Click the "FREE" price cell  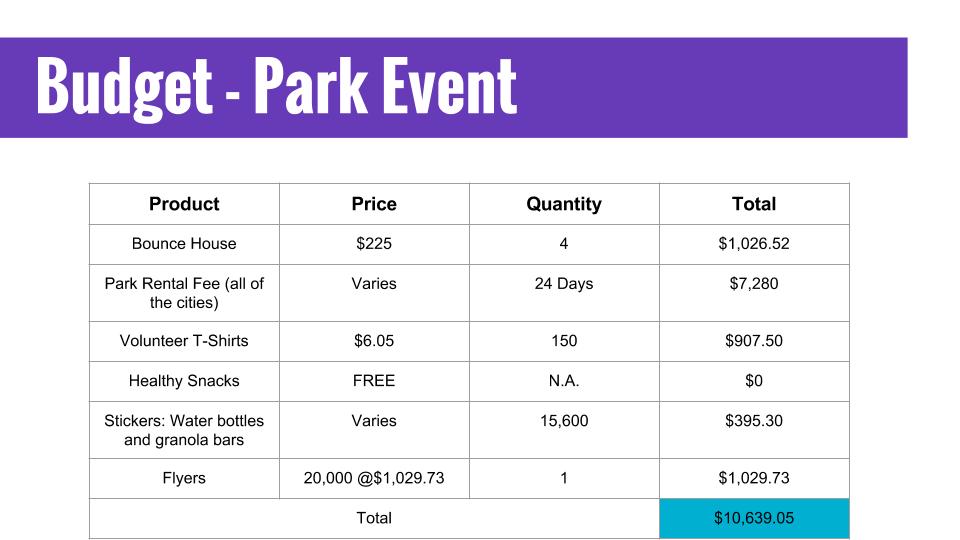coord(374,381)
